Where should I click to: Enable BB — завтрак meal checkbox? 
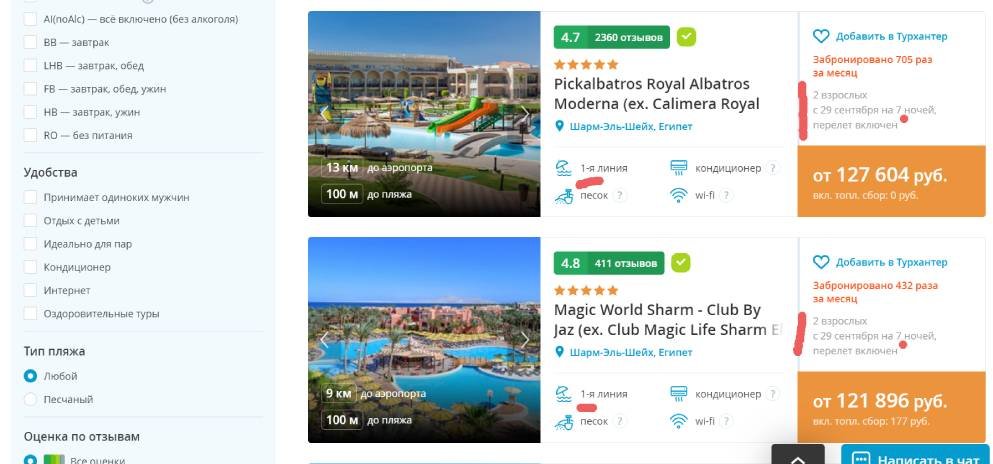tap(30, 42)
